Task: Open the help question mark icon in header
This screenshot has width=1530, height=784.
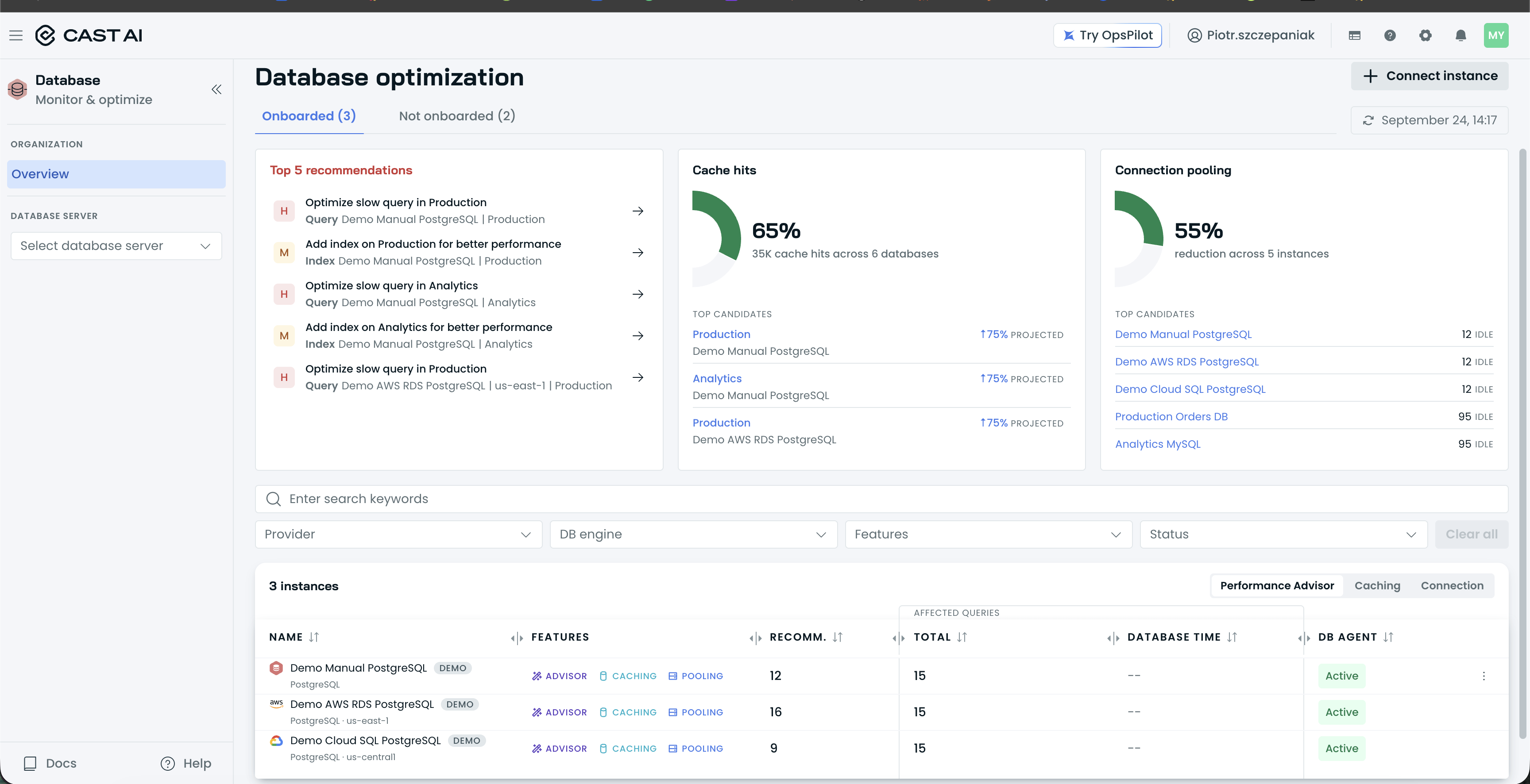Action: pyautogui.click(x=1390, y=35)
